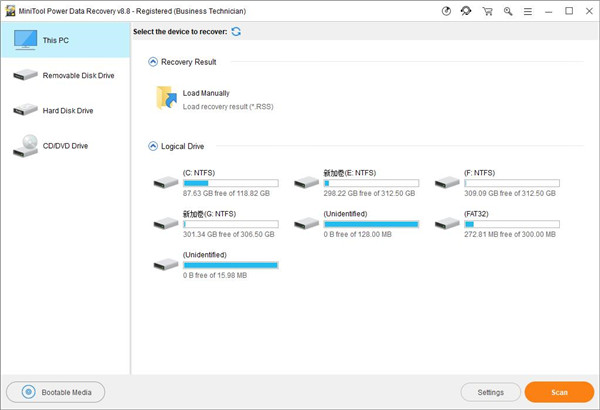Click the Bootable Media disc icon

point(28,392)
